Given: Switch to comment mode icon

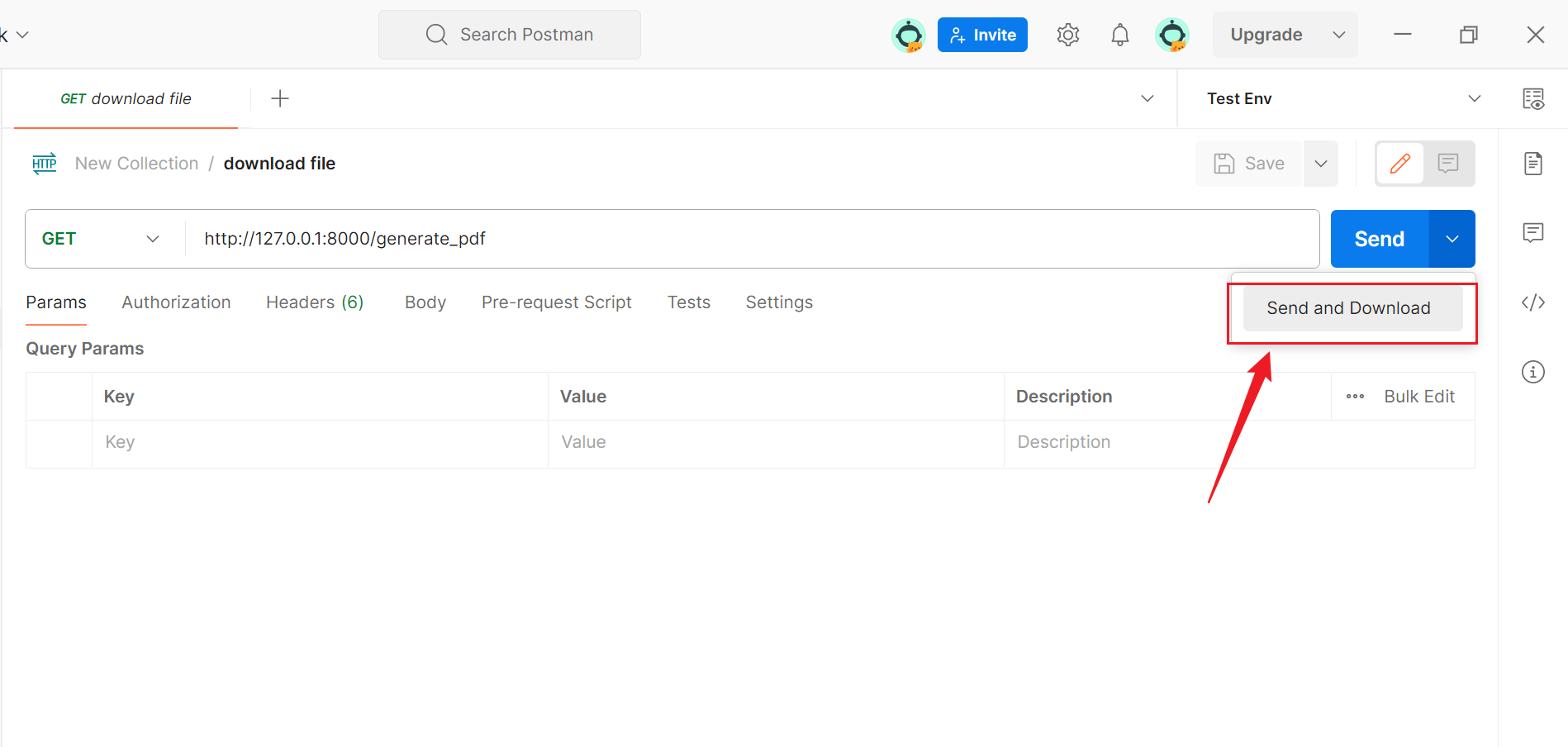Looking at the screenshot, I should coord(1448,164).
